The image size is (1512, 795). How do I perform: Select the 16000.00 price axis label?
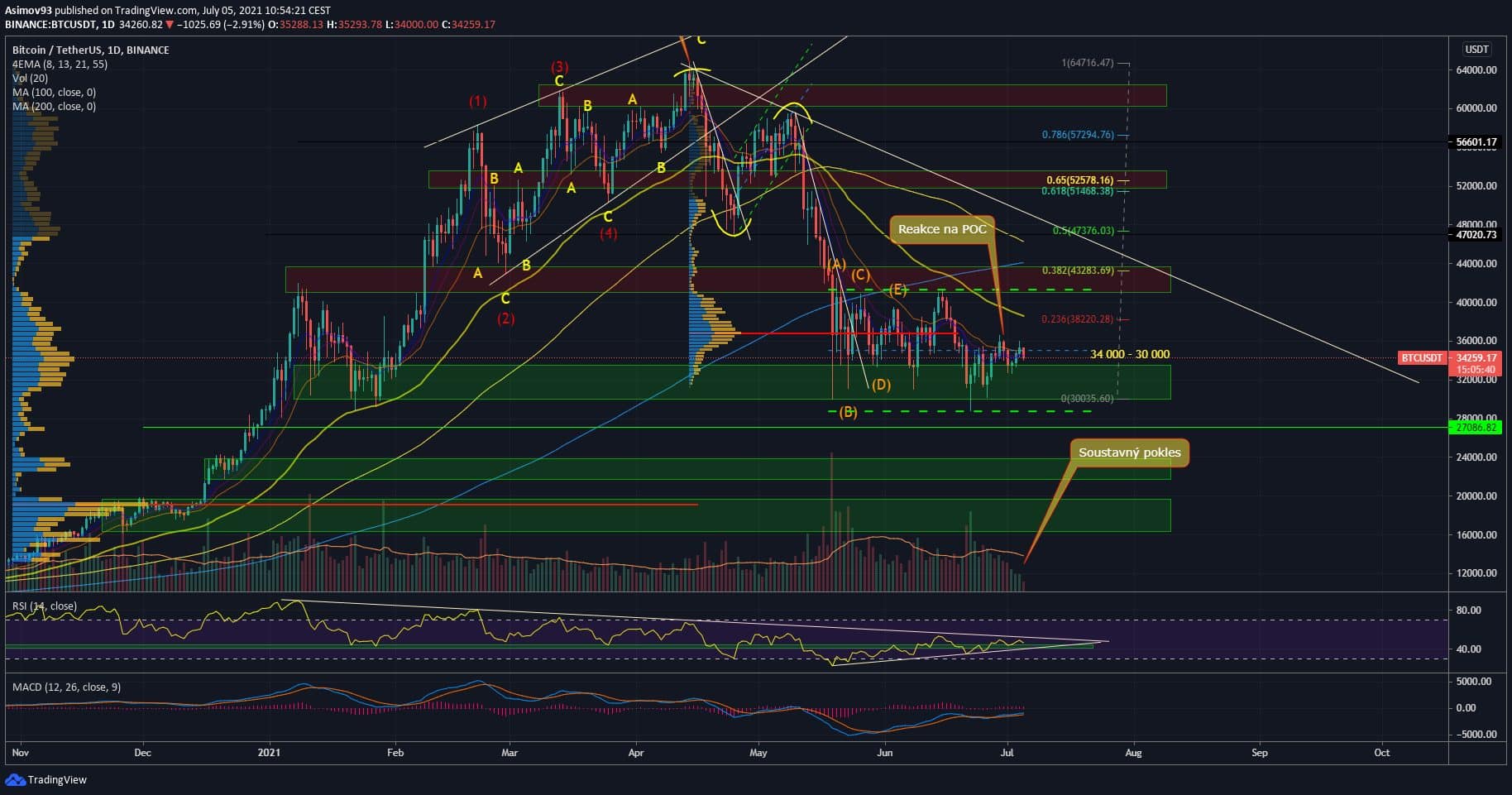1476,535
